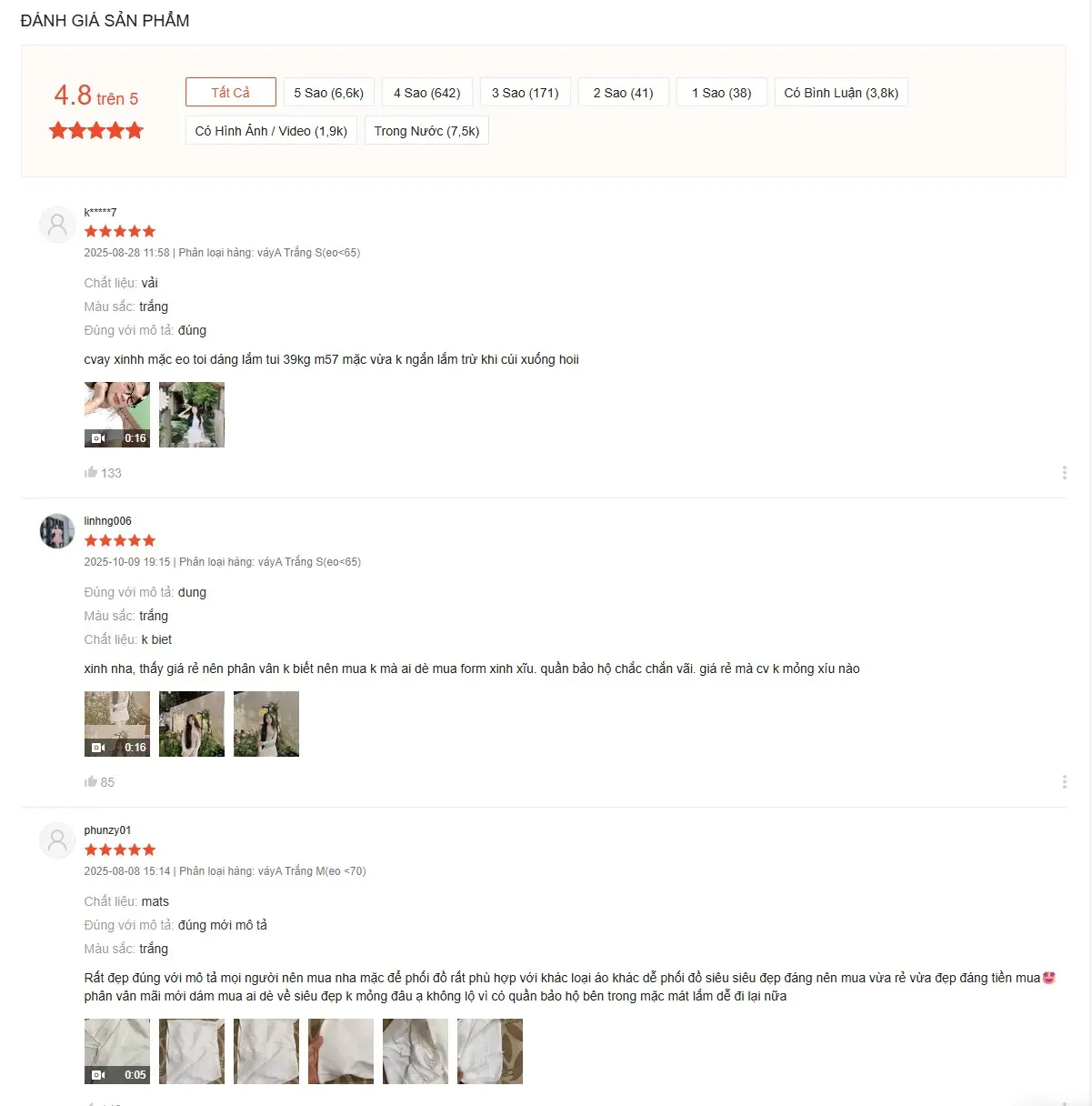Image resolution: width=1092 pixels, height=1106 pixels.
Task: Open username phunzy01 link
Action: 108,830
